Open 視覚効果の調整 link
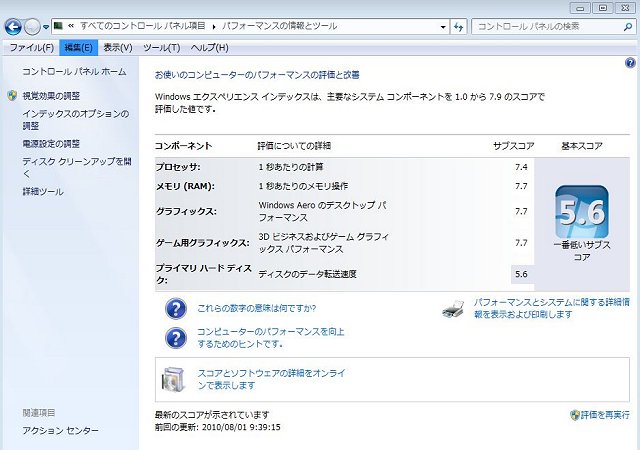Viewport: 640px width, 450px height. [51, 96]
